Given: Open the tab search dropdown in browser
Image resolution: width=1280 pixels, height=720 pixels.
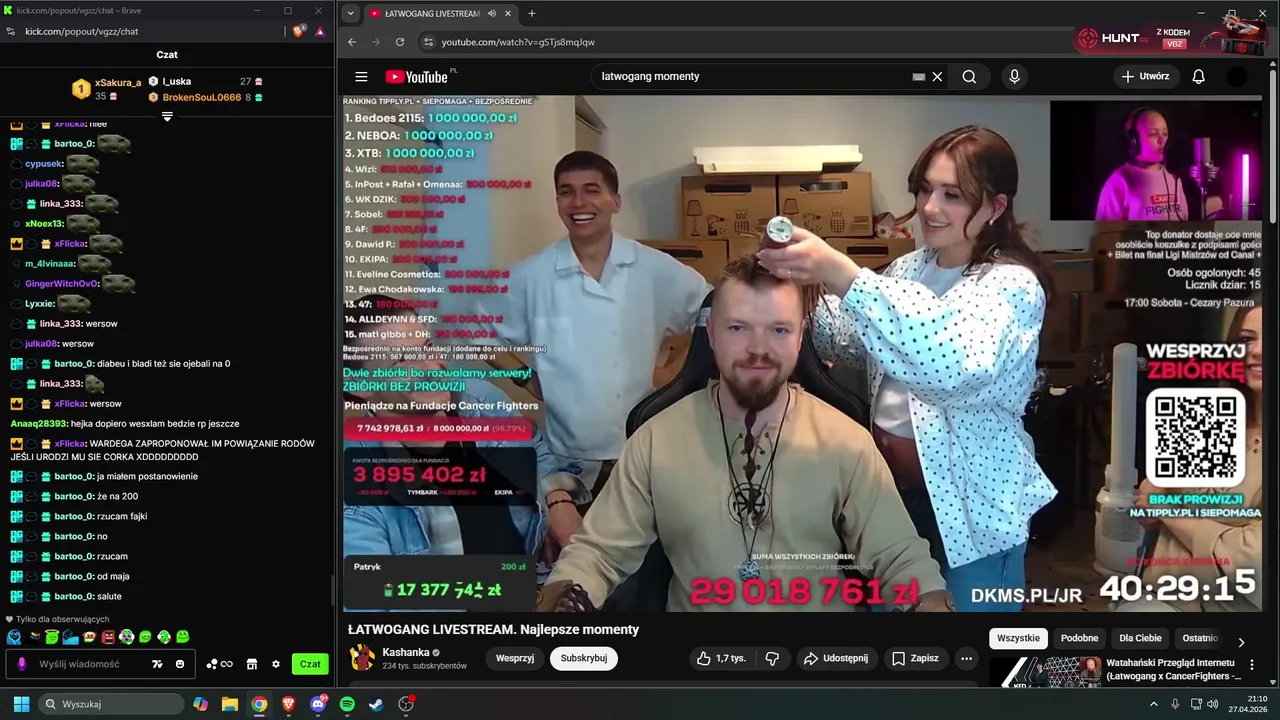Looking at the screenshot, I should point(350,14).
